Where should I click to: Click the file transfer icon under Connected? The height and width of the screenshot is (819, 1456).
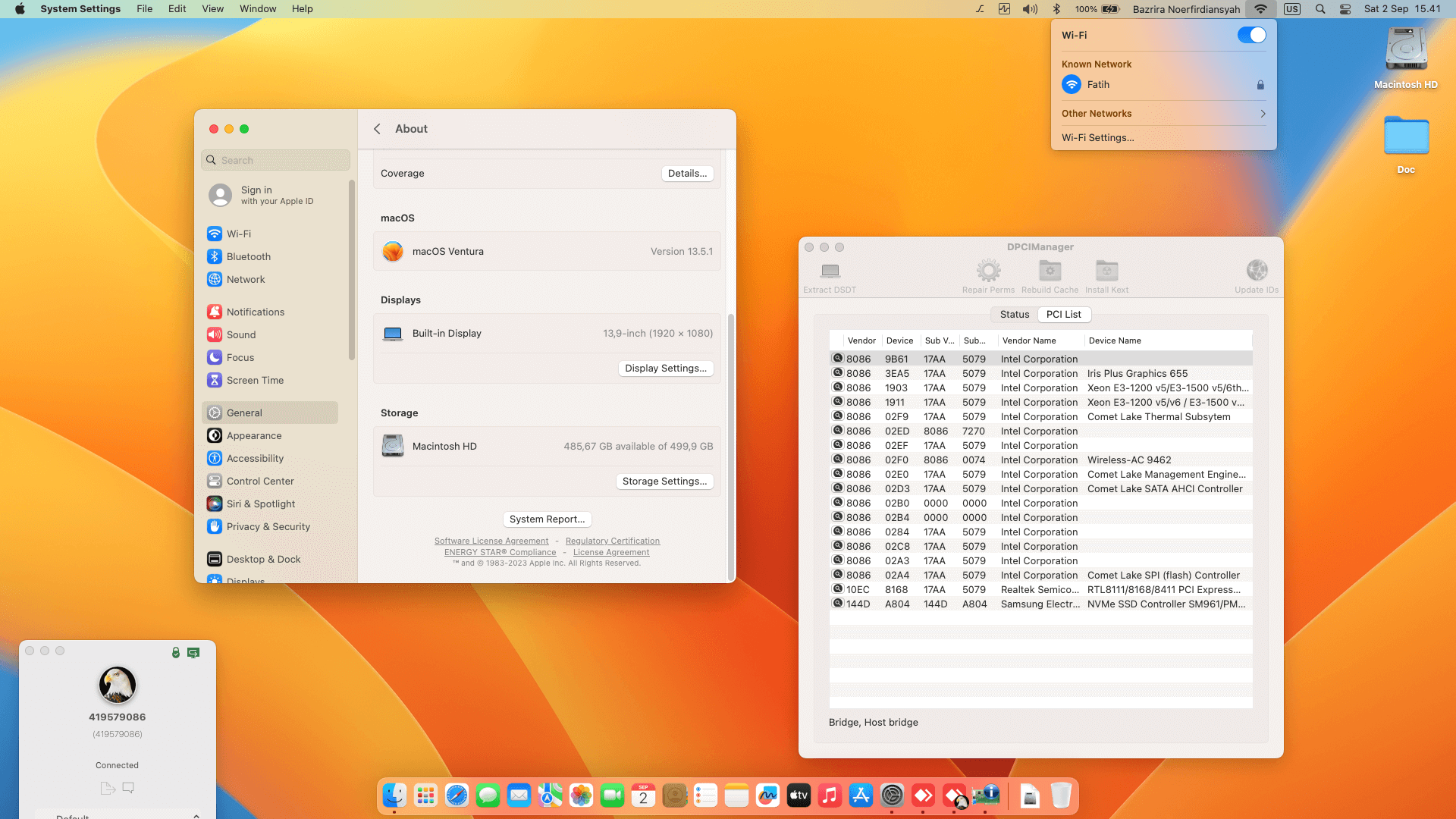(108, 788)
